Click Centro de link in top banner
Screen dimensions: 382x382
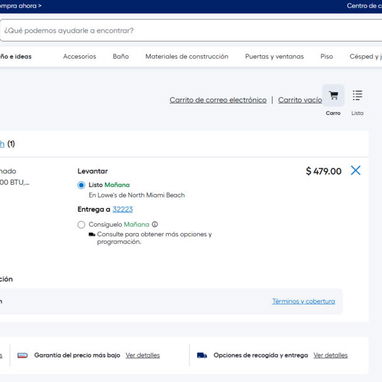tap(364, 6)
